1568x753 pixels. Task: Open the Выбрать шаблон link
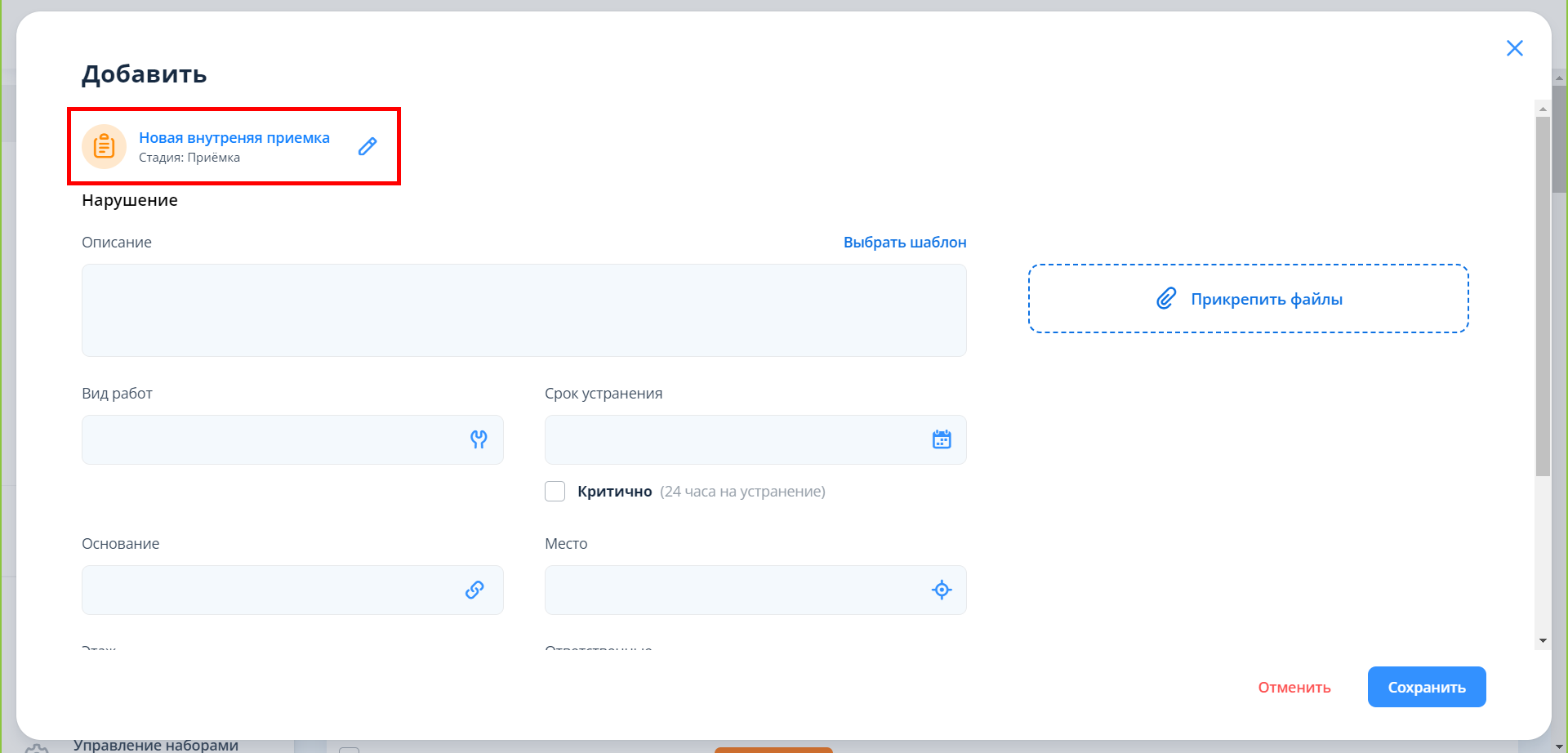(904, 243)
